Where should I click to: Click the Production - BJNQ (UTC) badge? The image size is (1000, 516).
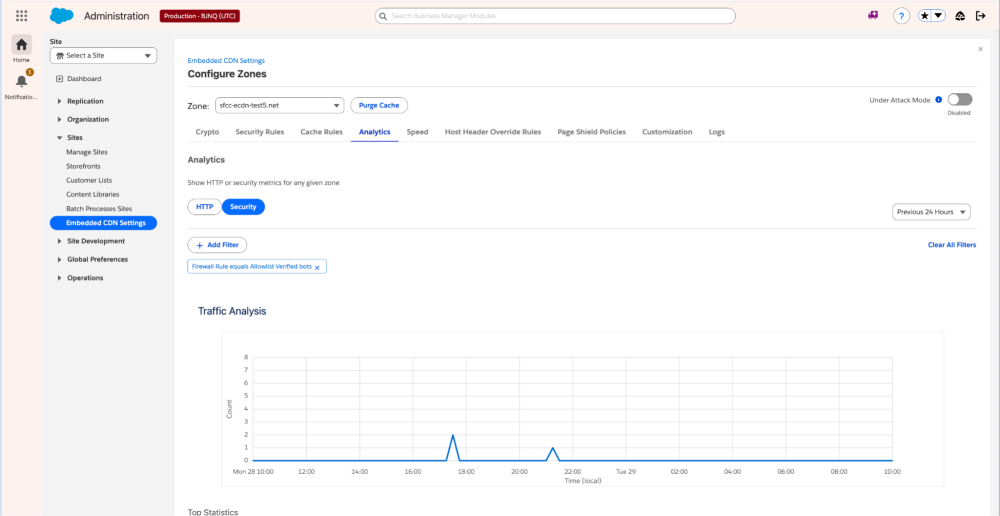[x=200, y=16]
